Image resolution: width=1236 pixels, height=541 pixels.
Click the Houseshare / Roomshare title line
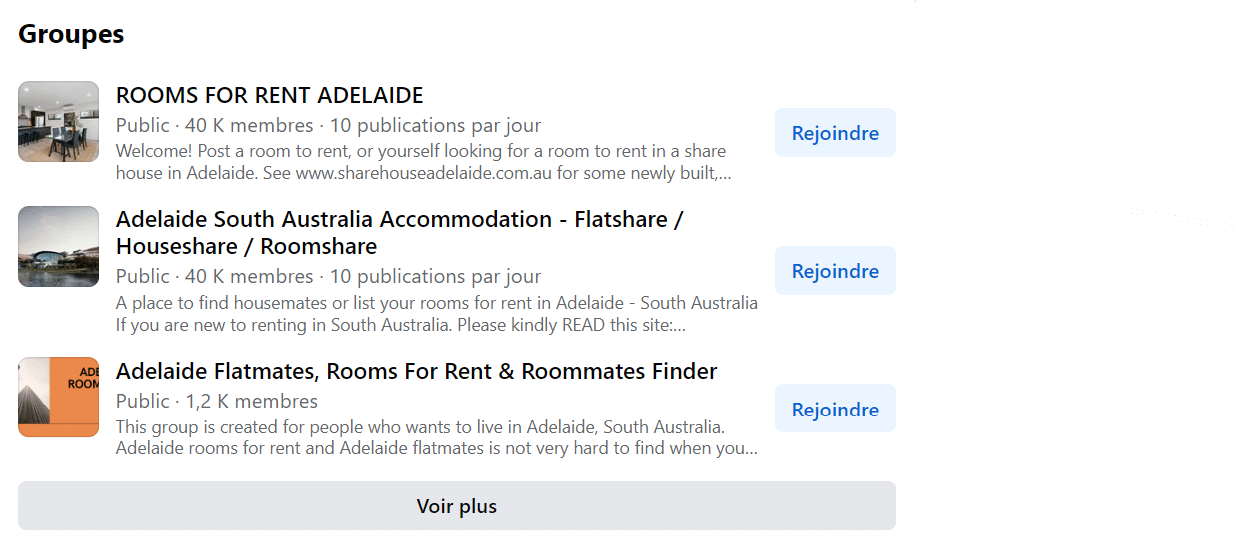coord(246,247)
